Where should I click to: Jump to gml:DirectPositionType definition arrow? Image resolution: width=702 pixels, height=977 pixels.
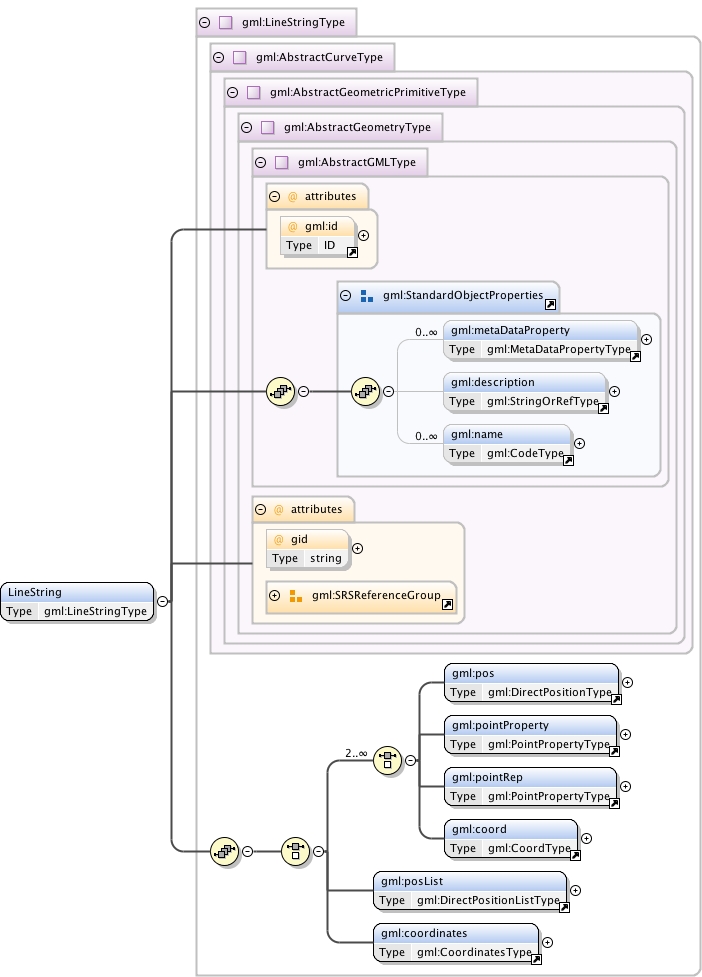(616, 699)
